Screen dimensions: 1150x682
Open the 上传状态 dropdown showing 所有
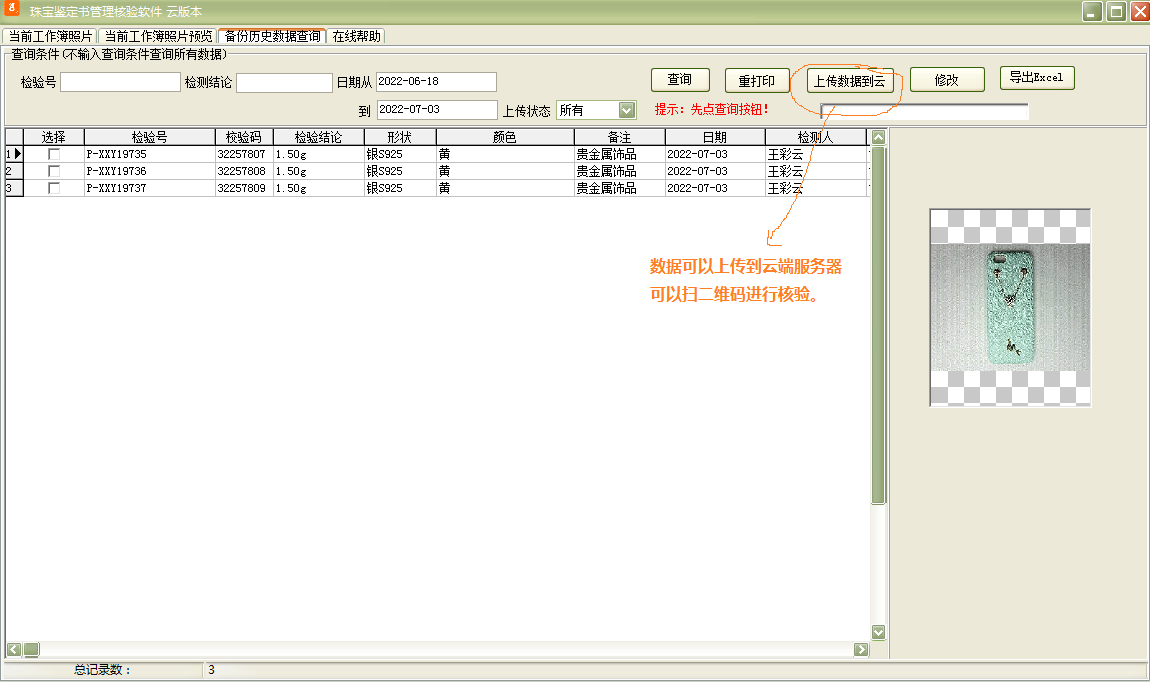(x=626, y=110)
